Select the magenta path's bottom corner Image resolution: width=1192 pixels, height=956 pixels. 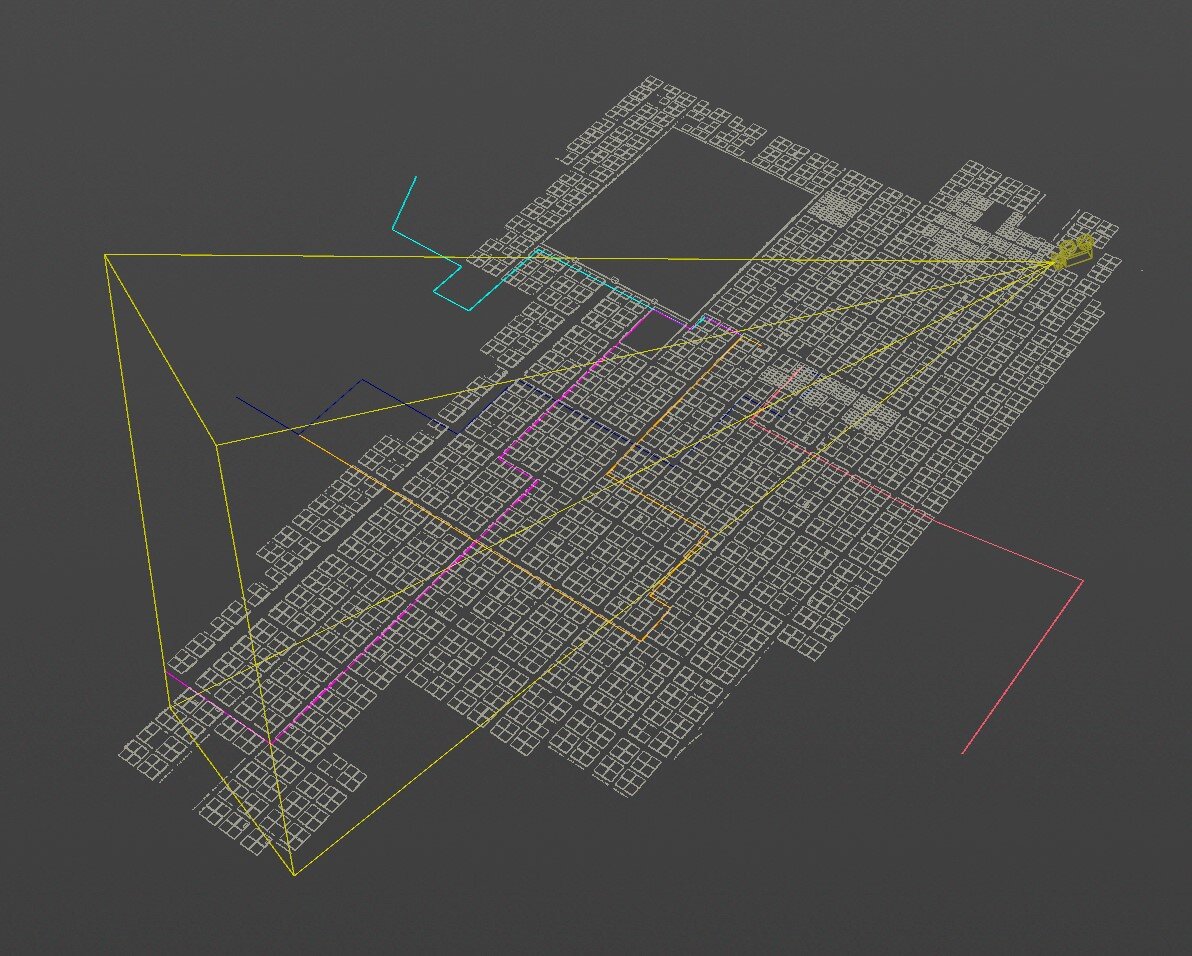(270, 744)
